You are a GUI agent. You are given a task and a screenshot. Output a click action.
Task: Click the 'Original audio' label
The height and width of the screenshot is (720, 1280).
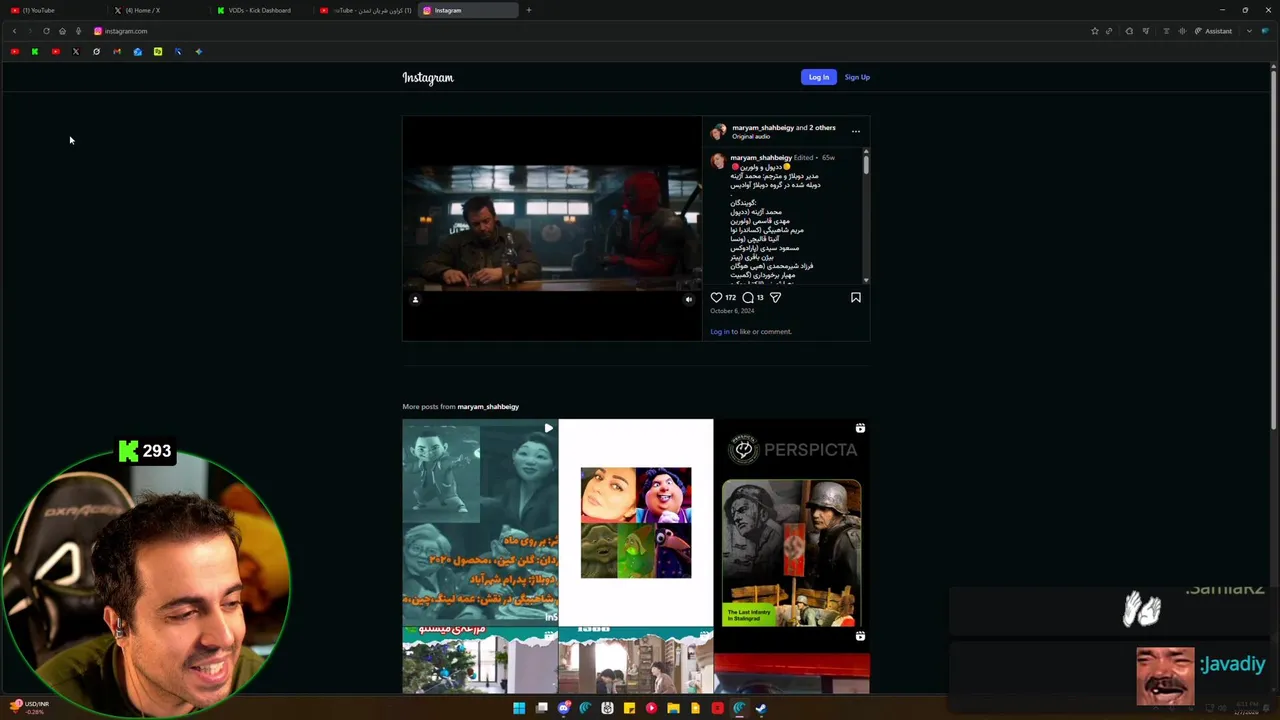click(x=751, y=136)
